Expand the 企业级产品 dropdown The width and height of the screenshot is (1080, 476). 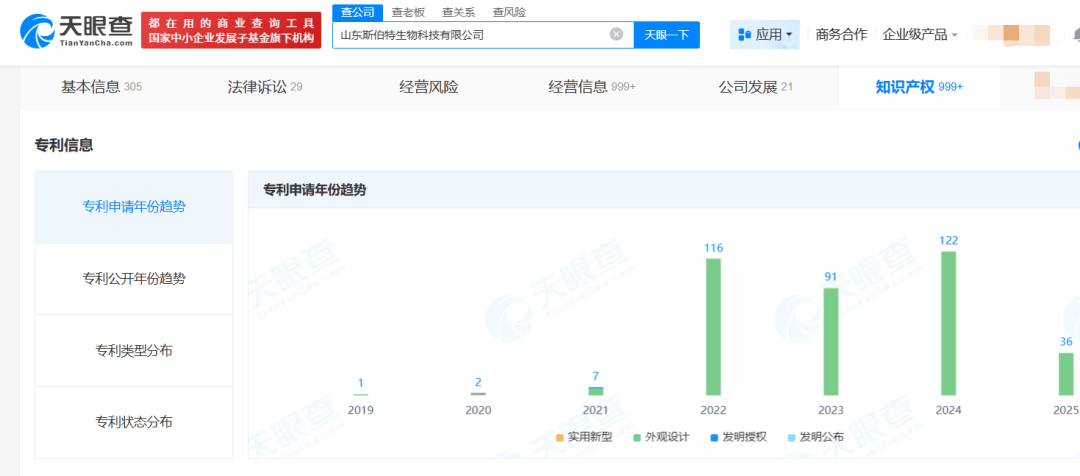[x=920, y=34]
